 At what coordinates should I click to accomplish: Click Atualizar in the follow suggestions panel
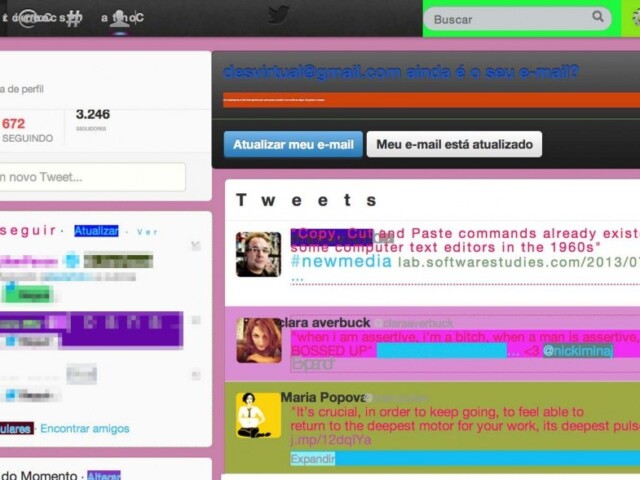click(x=96, y=231)
